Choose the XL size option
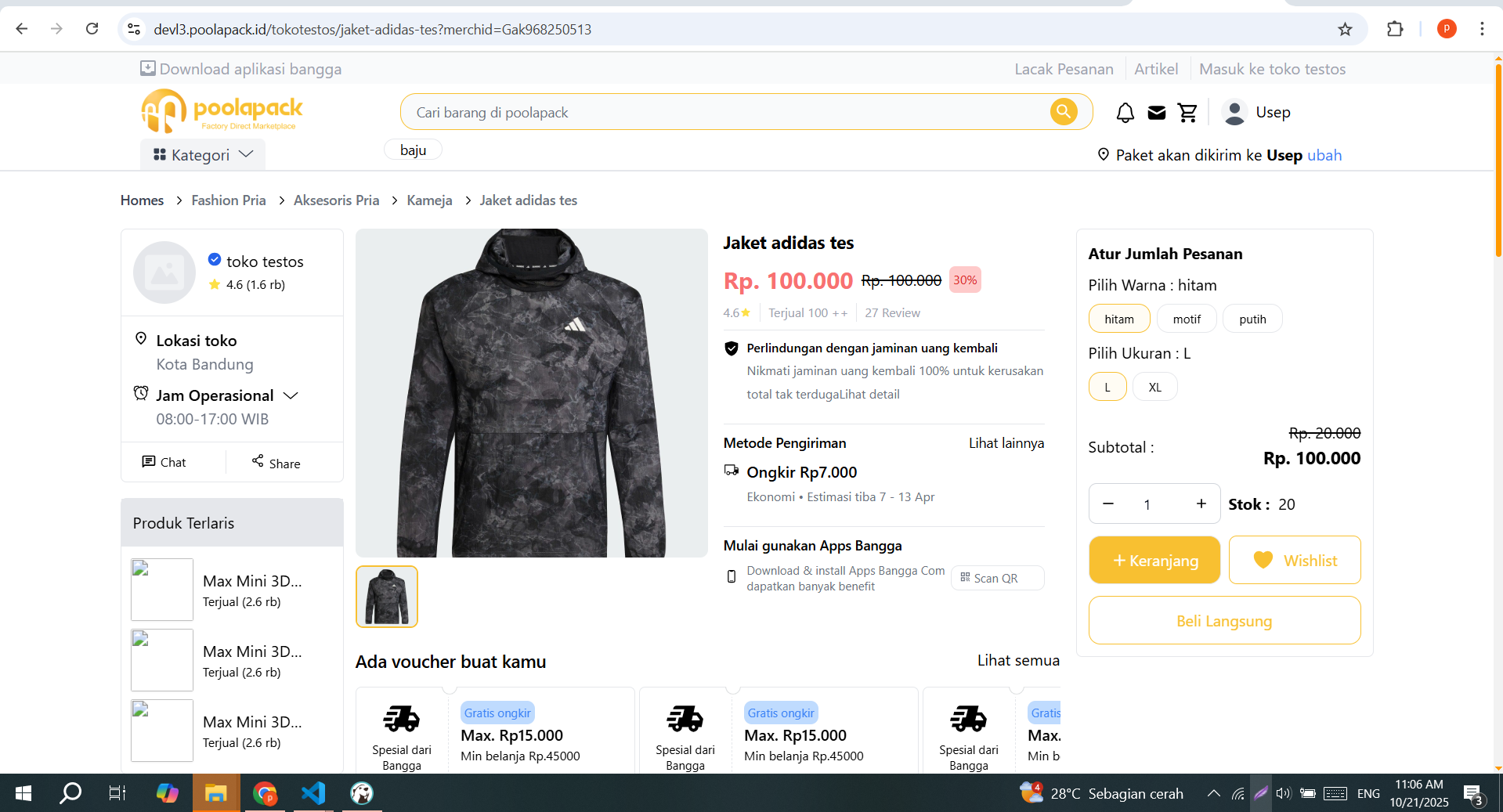Viewport: 1503px width, 812px height. tap(1154, 387)
